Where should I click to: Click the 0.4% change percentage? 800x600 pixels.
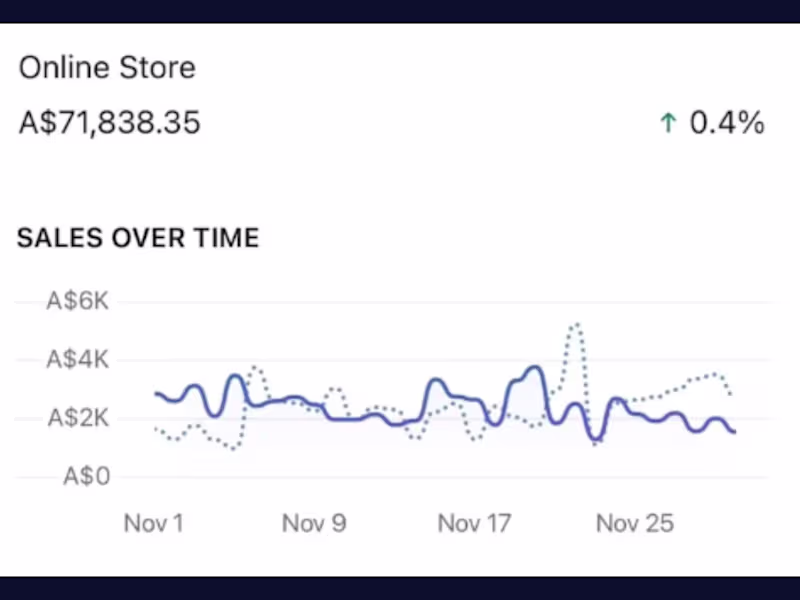(727, 123)
